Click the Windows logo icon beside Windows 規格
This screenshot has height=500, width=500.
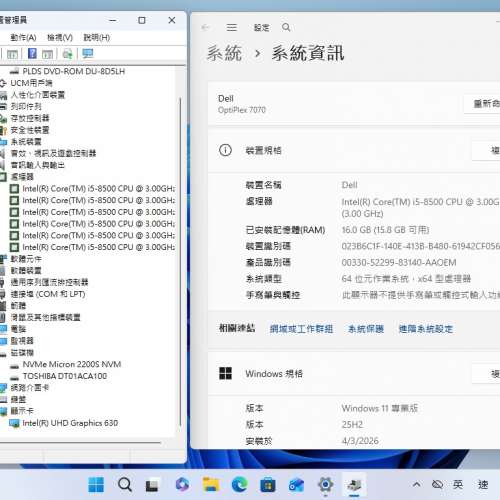[x=225, y=373]
